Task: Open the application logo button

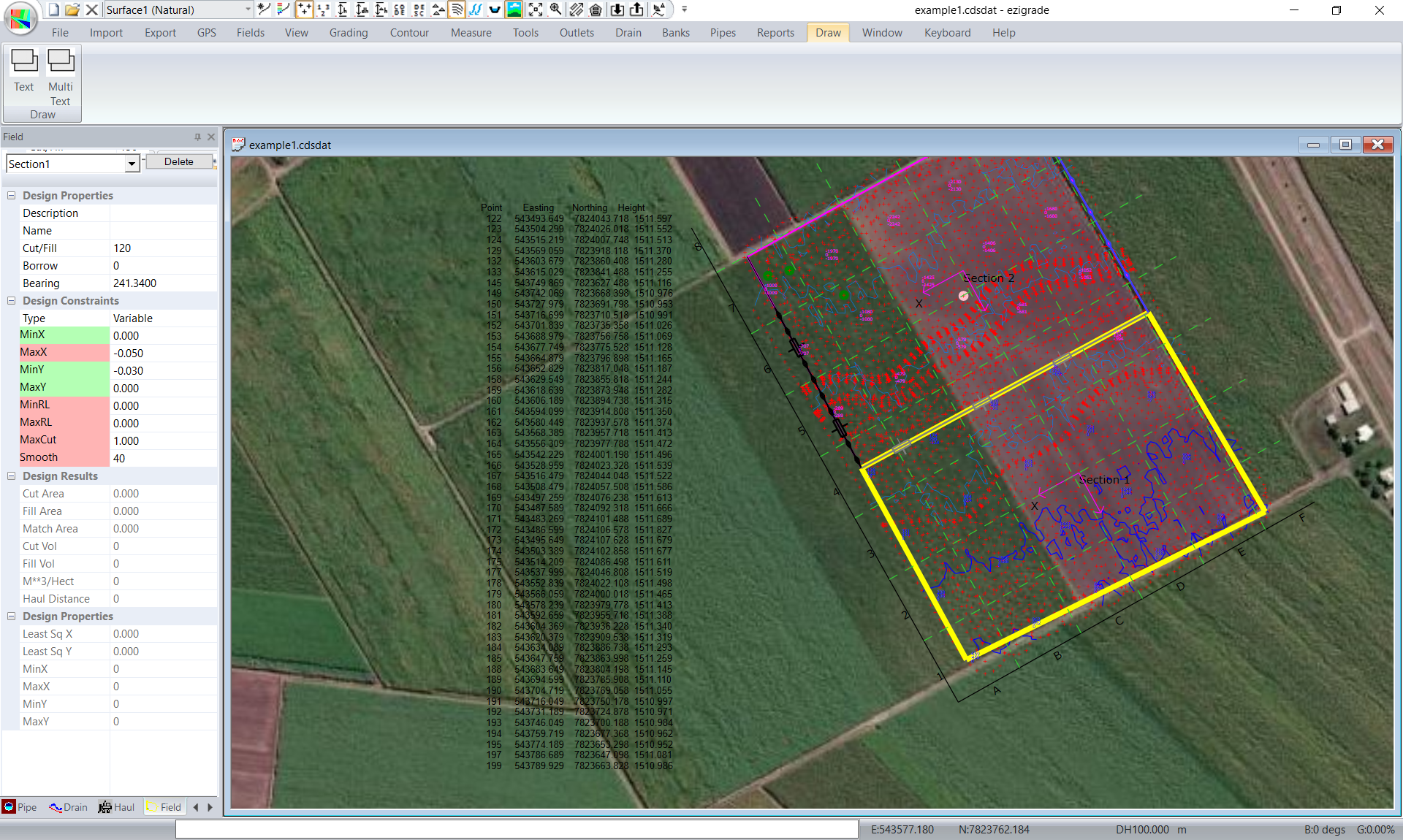Action: pos(20,18)
